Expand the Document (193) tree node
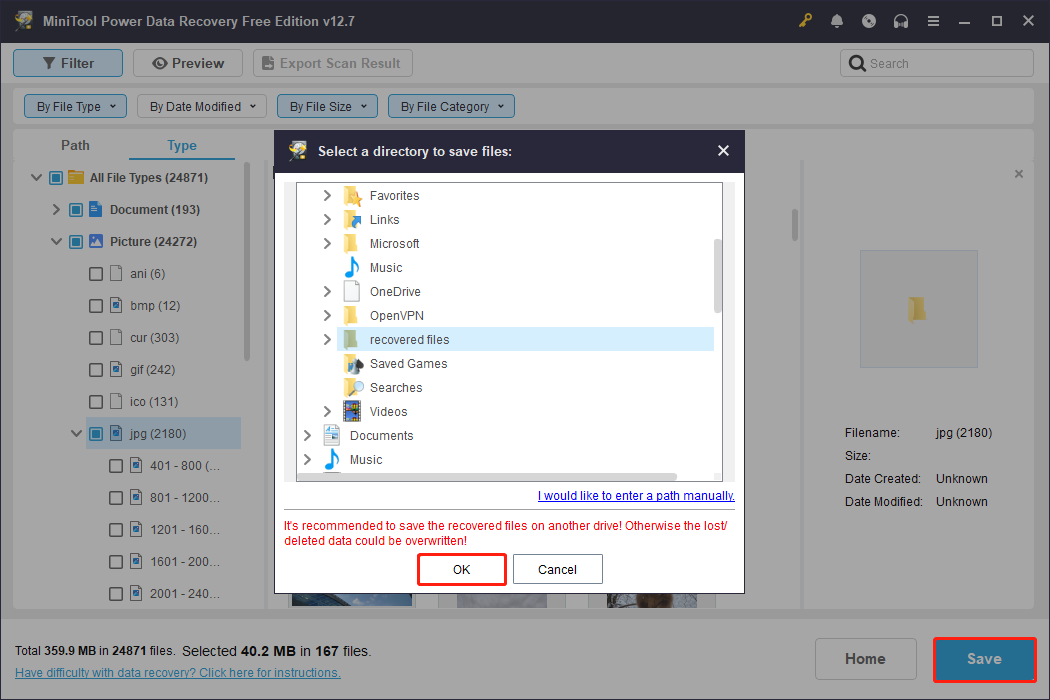1050x700 pixels. 56,209
